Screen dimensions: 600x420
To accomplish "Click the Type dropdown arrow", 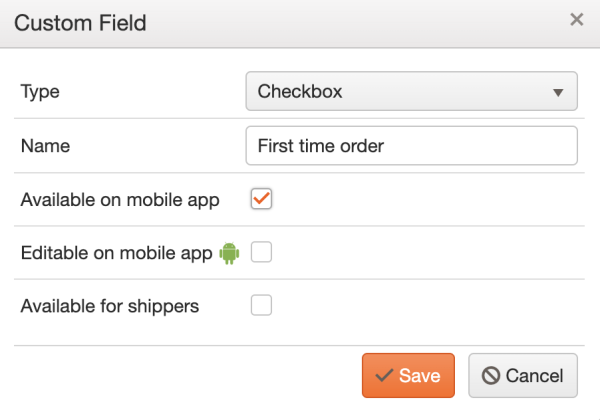I will [x=558, y=92].
